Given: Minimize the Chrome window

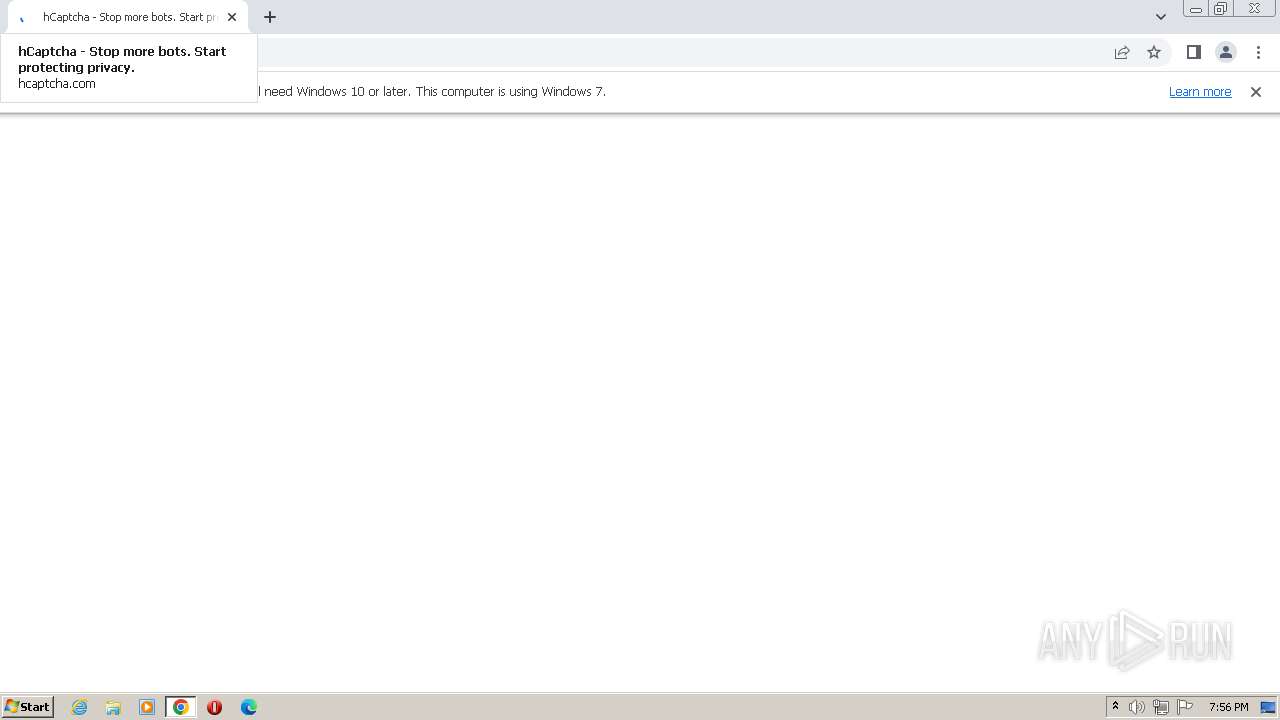Looking at the screenshot, I should (1196, 9).
